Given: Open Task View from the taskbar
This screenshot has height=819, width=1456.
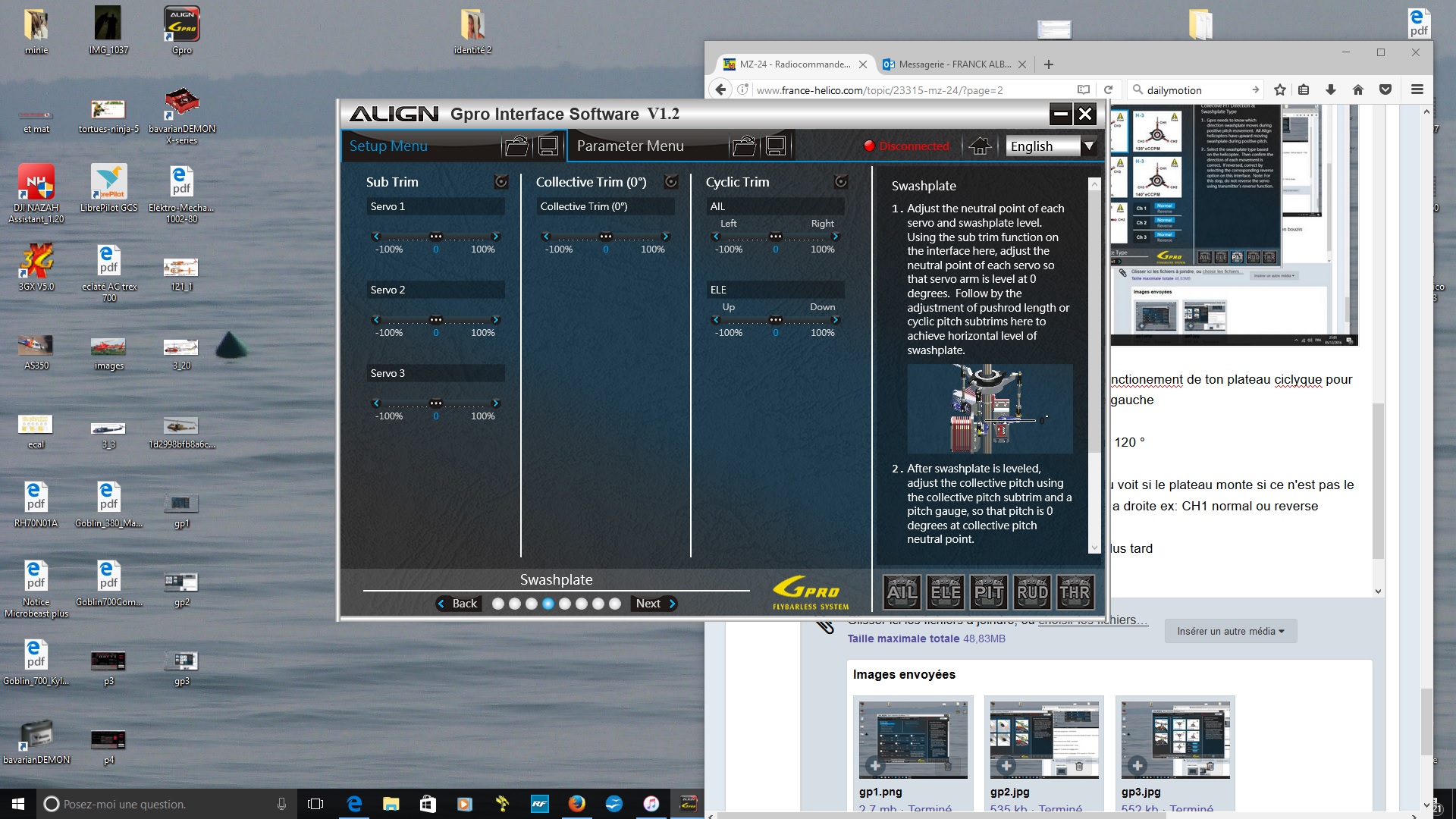Looking at the screenshot, I should tap(315, 804).
